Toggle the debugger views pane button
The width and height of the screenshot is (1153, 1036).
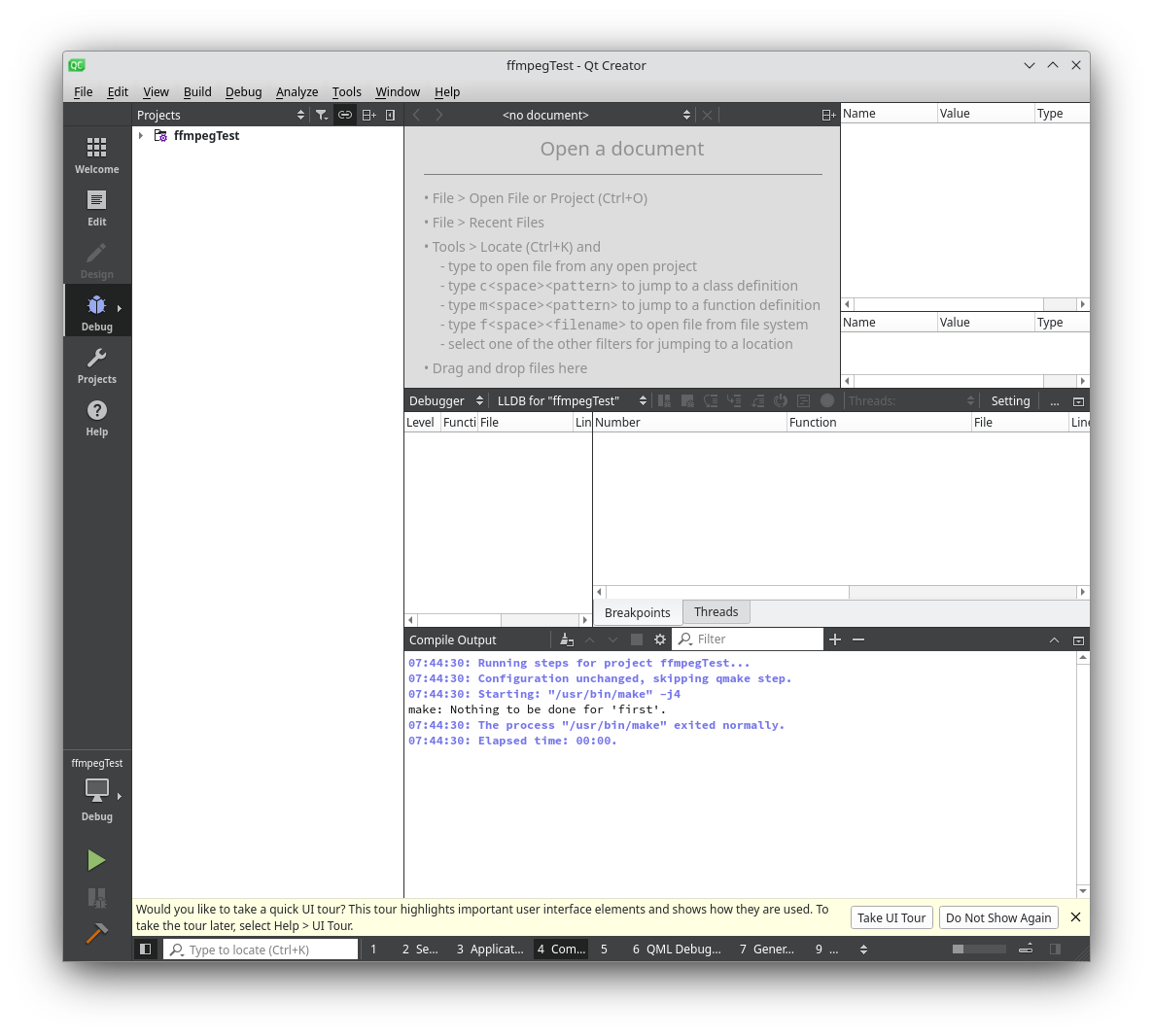(x=1079, y=401)
